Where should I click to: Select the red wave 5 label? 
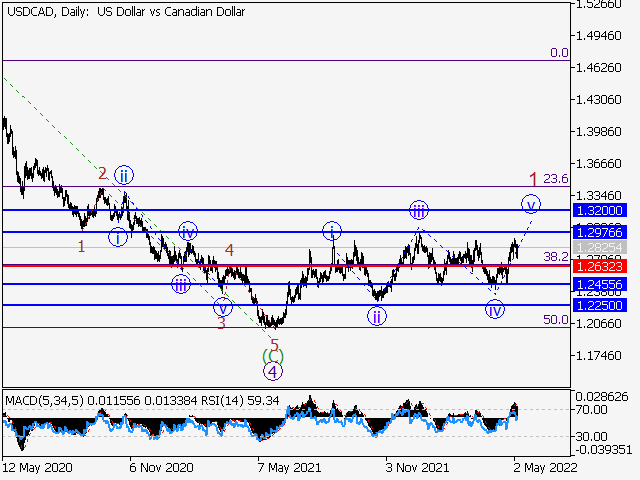[273, 341]
